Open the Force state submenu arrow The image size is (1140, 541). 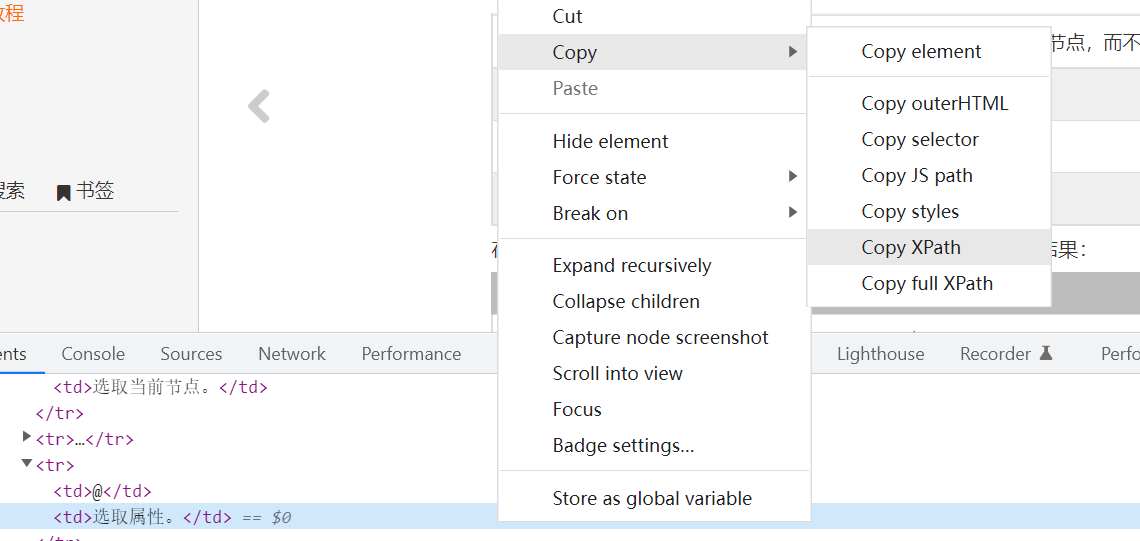(792, 177)
